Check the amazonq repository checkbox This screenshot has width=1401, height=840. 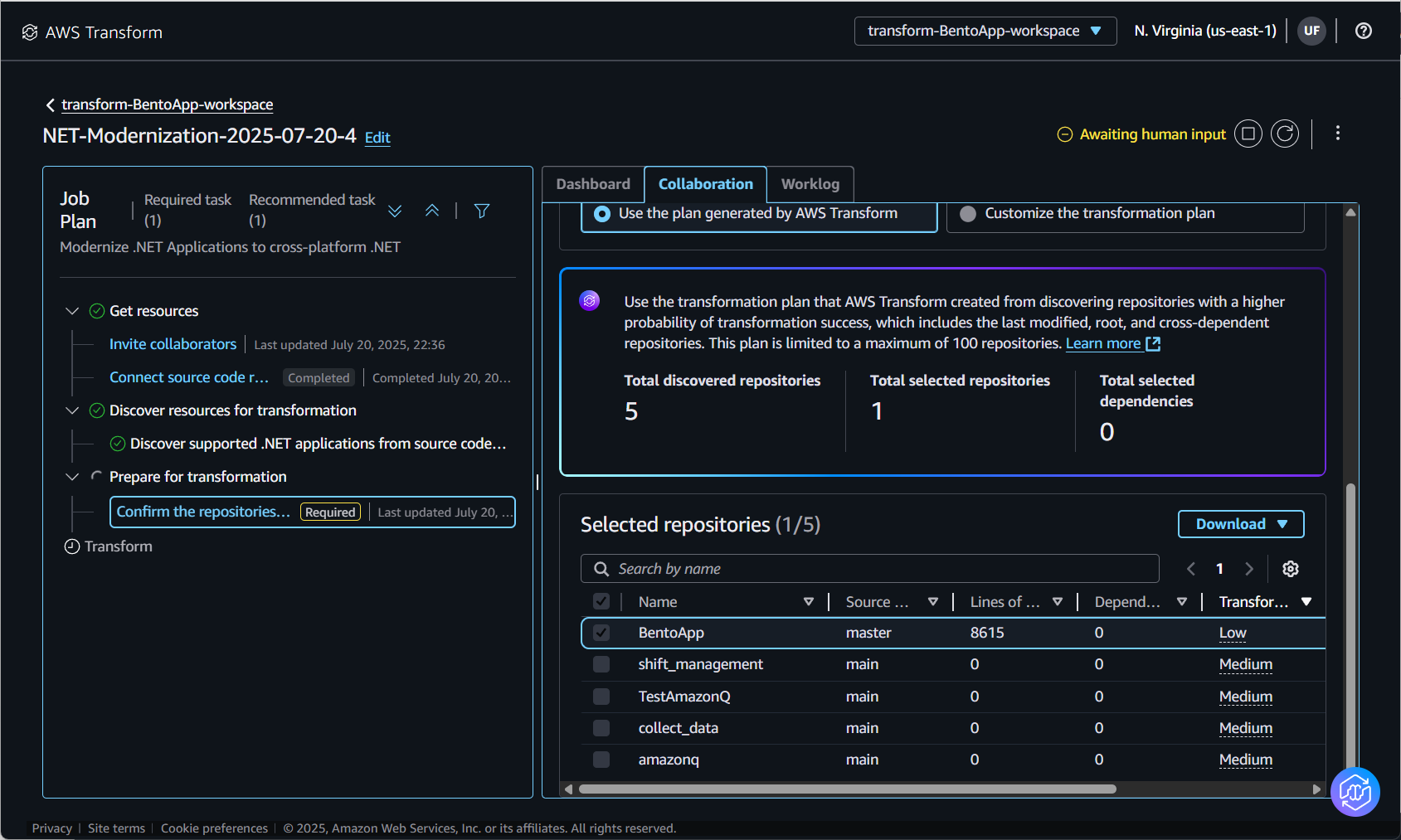[601, 760]
